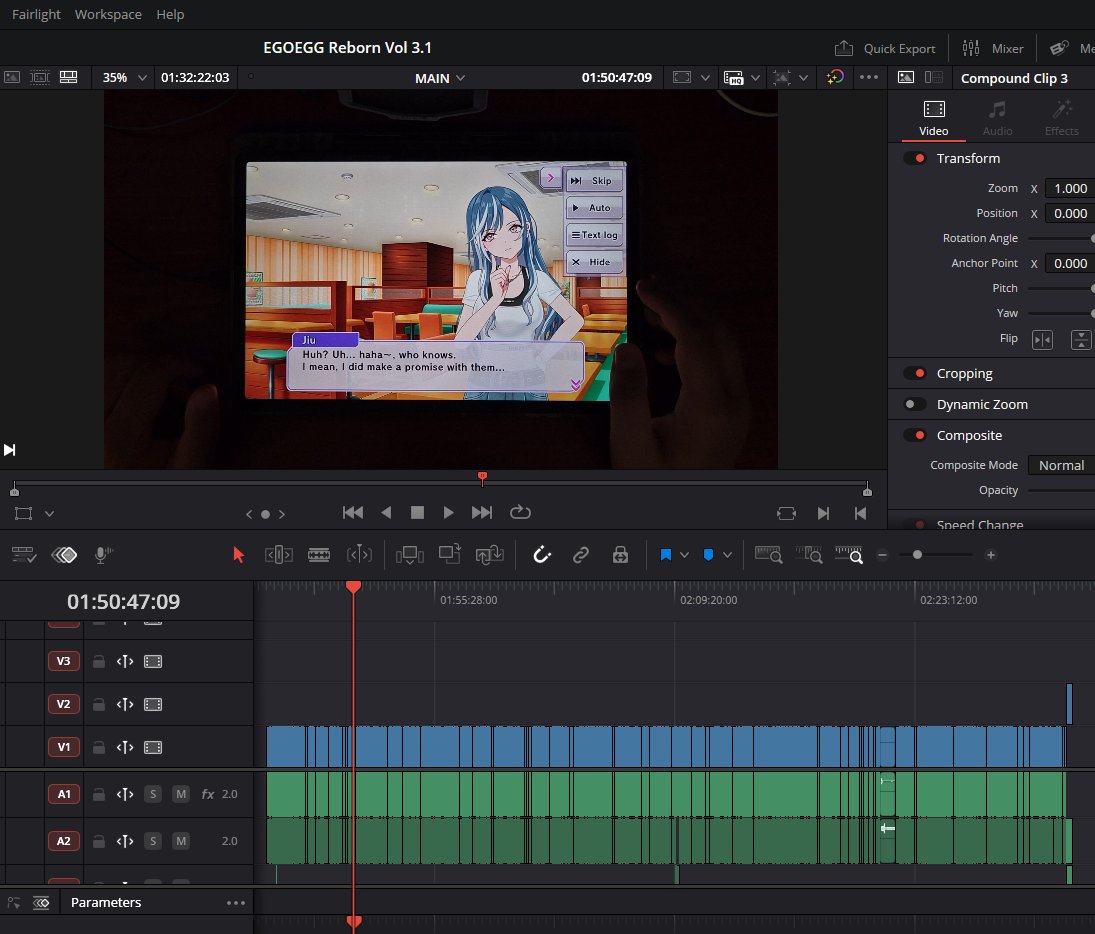Toggle the Linked Selection chain icon
Image resolution: width=1095 pixels, height=934 pixels.
point(580,555)
